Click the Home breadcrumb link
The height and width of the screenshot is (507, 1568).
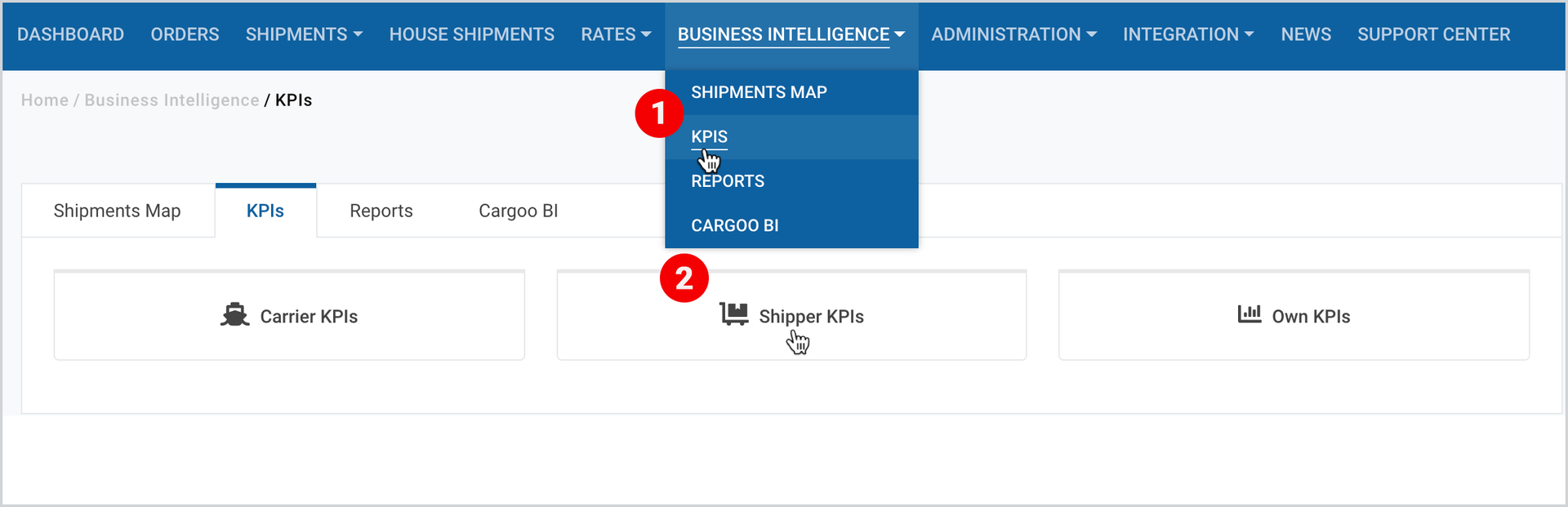(45, 100)
